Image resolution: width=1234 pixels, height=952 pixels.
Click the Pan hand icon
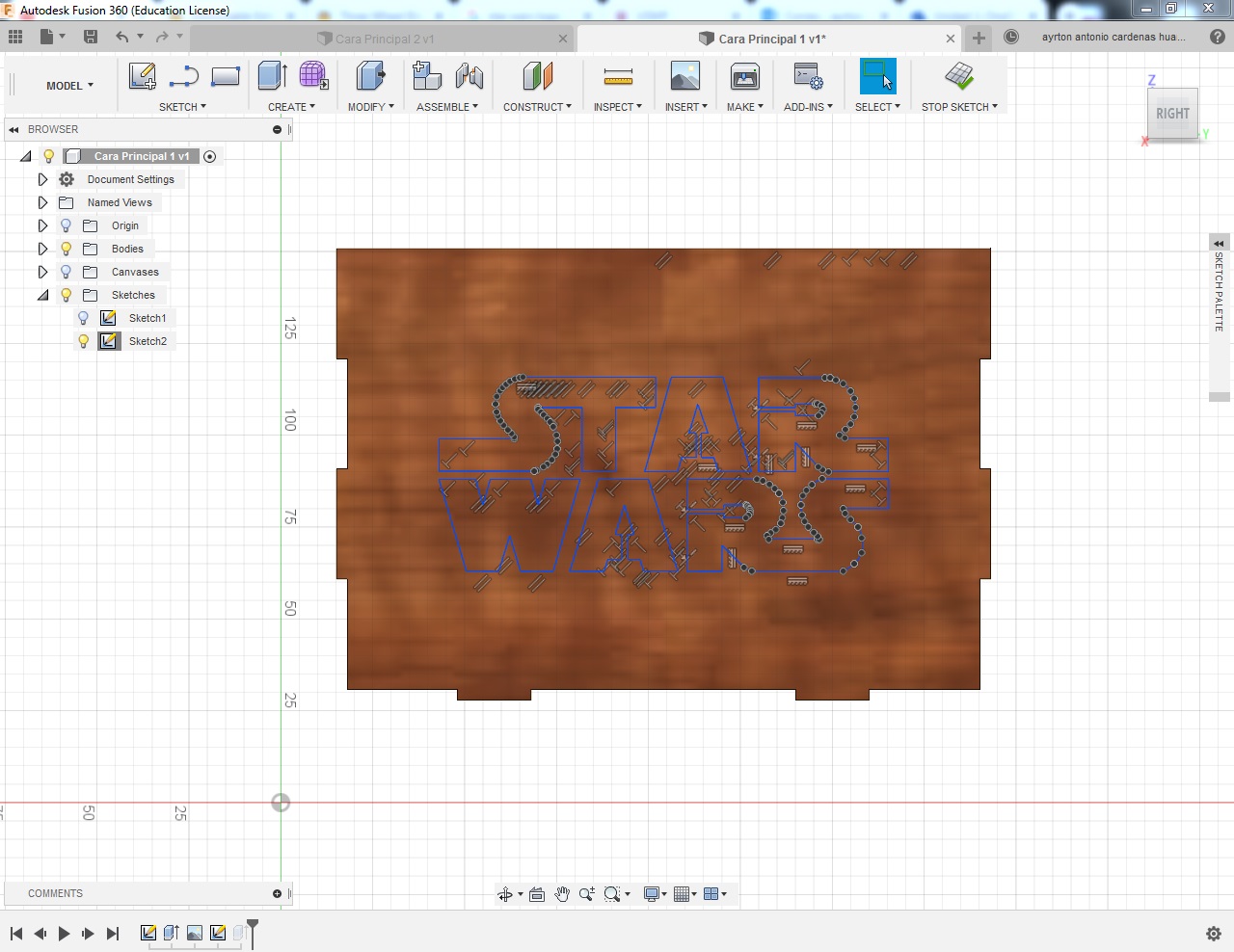562,894
